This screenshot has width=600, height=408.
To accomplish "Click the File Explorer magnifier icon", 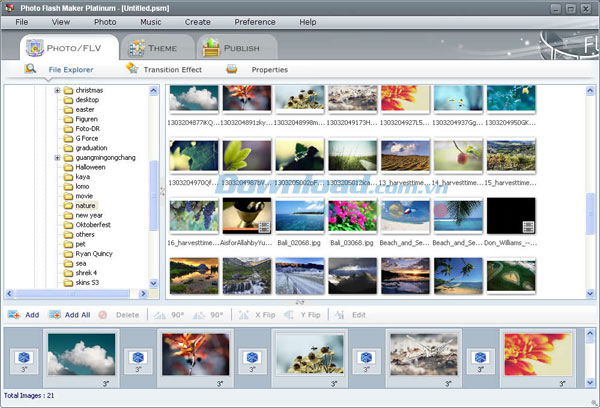I will click(x=30, y=69).
